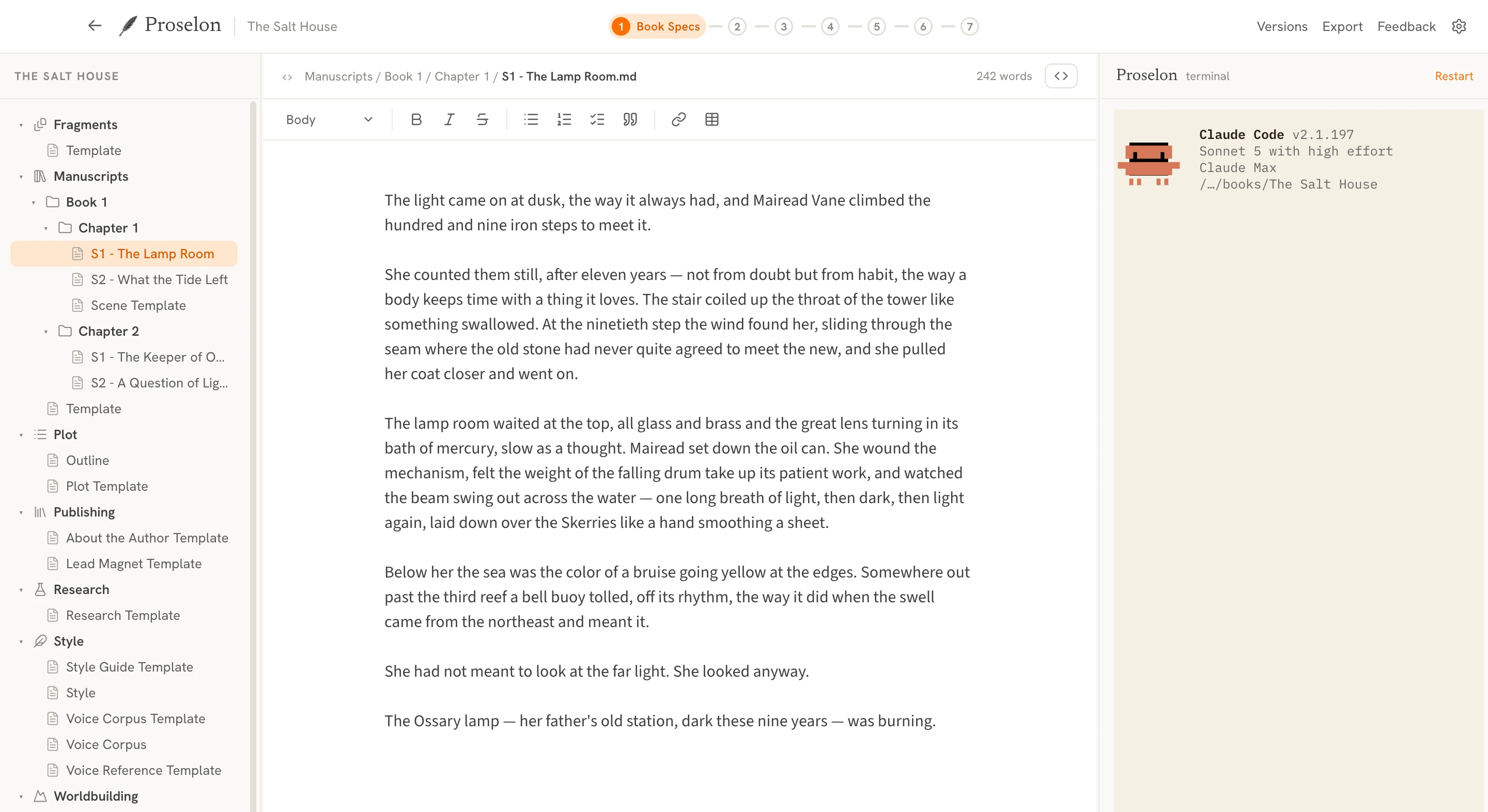Collapse the Chapter 2 folder arrow
The height and width of the screenshot is (812, 1488).
point(45,332)
